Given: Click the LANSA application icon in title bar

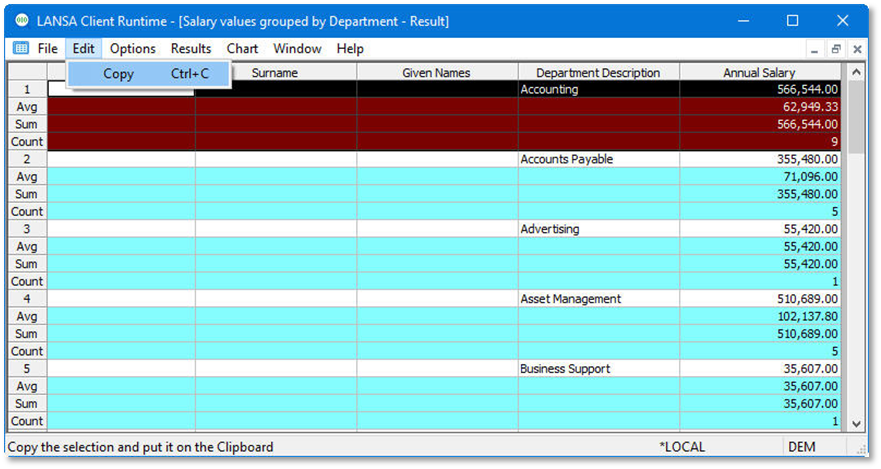Looking at the screenshot, I should (x=22, y=21).
